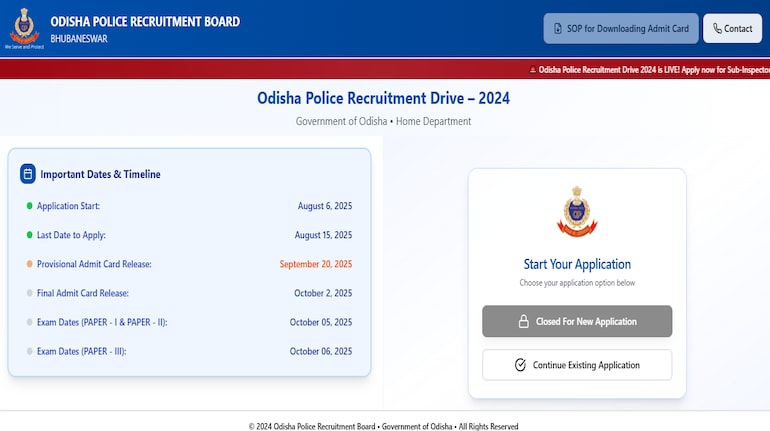
Task: Click the calendar icon beside Important Dates
Action: coord(28,174)
